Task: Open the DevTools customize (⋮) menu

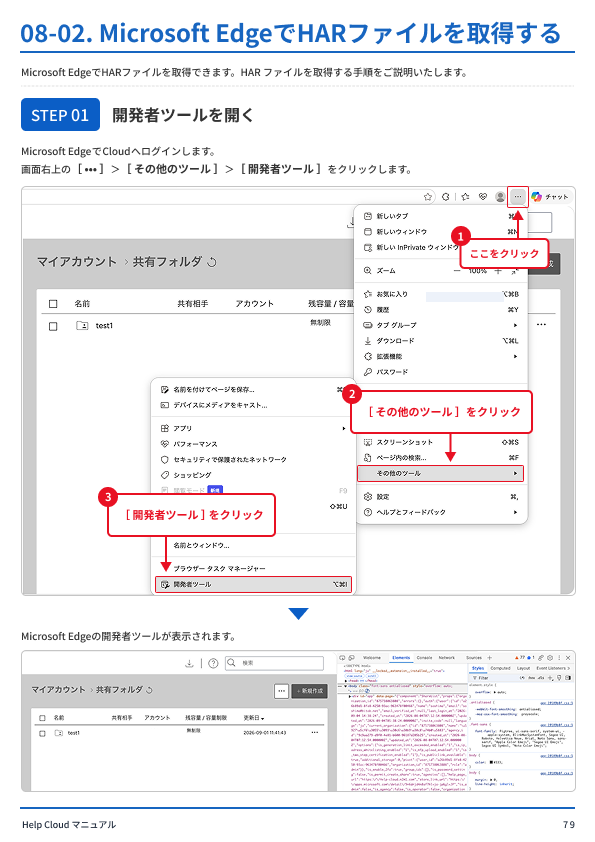Action: coord(559,658)
